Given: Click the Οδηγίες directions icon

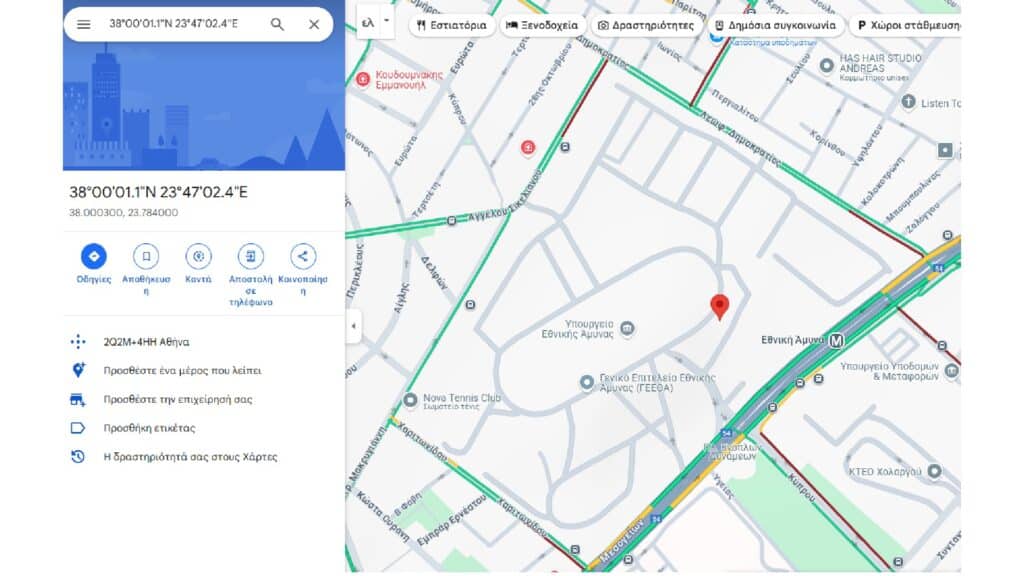Looking at the screenshot, I should coord(94,256).
